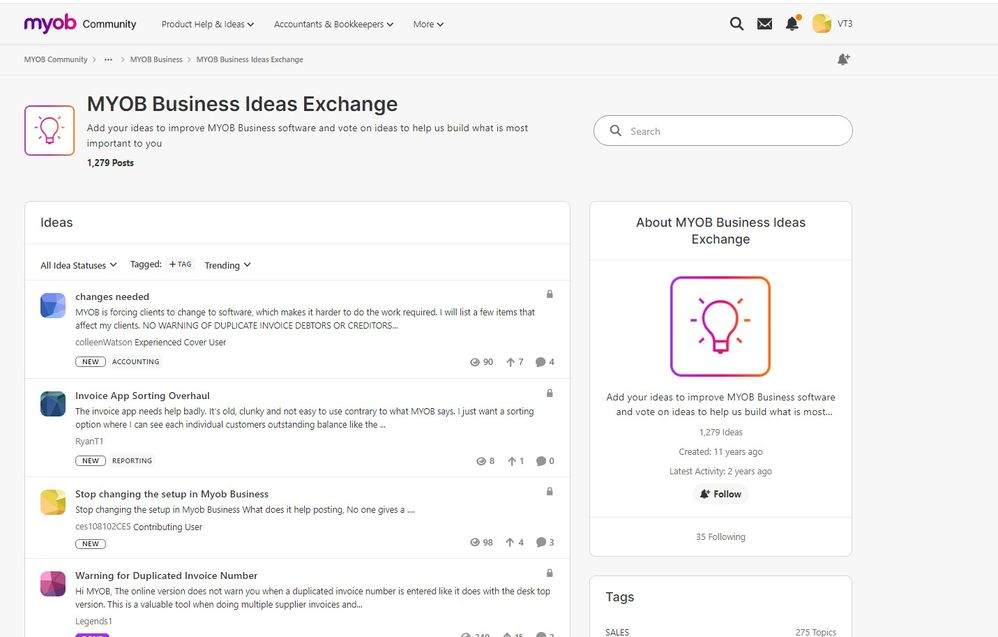Open the Trending sort dropdown

227,265
